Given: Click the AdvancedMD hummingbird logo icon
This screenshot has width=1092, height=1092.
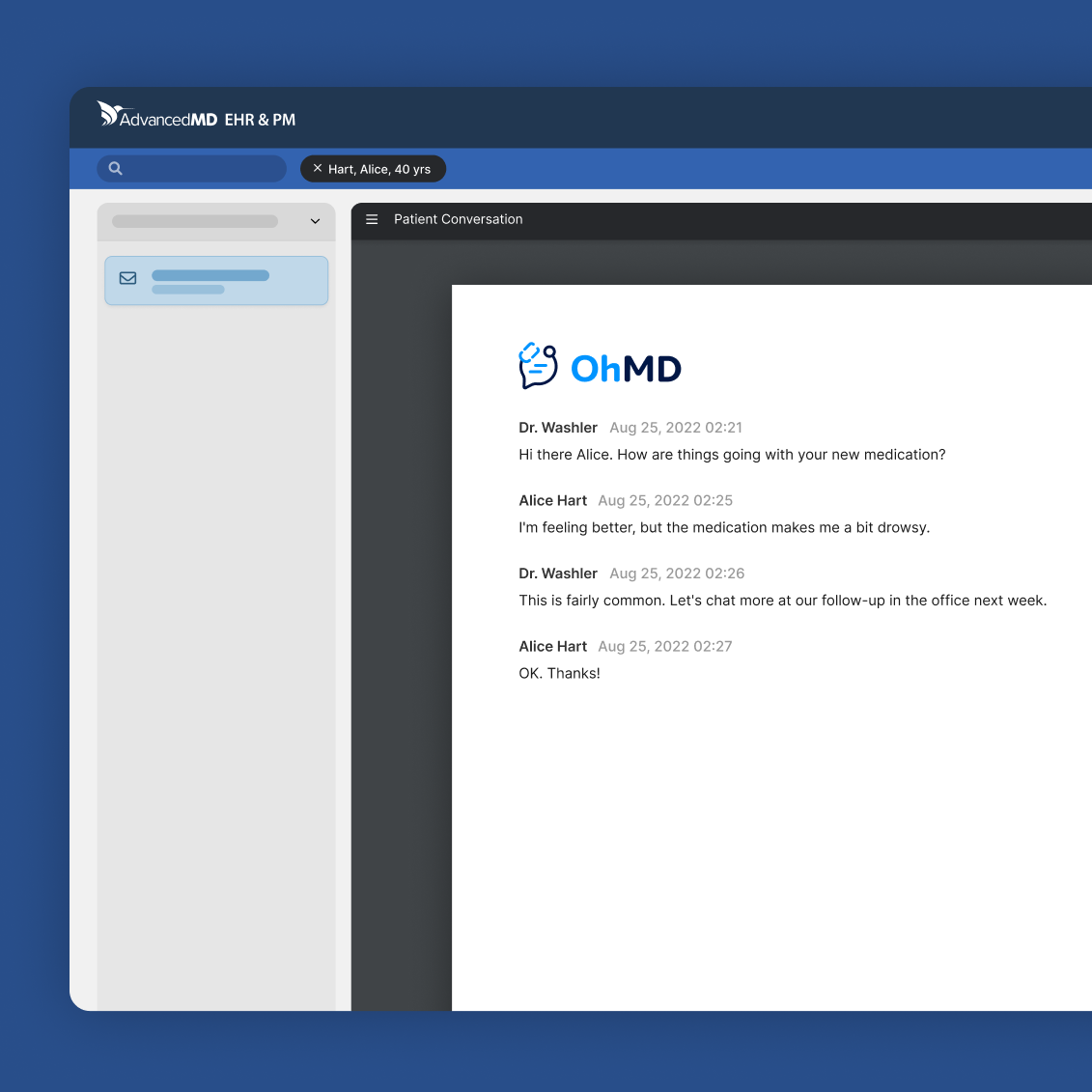Looking at the screenshot, I should [x=110, y=114].
